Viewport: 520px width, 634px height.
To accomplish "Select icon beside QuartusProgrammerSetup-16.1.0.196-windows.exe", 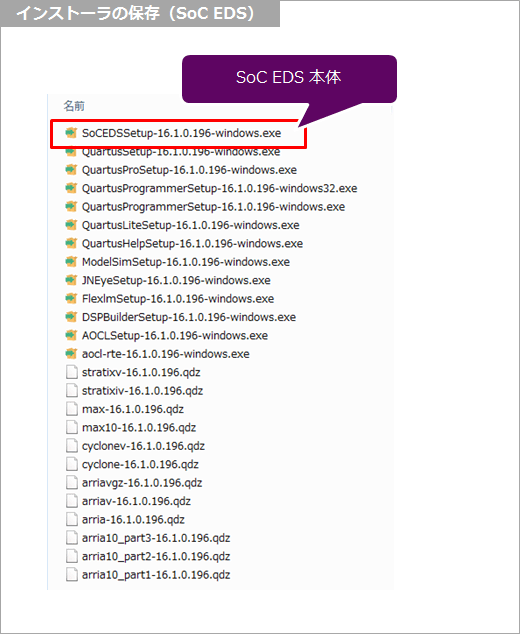I will [71, 206].
